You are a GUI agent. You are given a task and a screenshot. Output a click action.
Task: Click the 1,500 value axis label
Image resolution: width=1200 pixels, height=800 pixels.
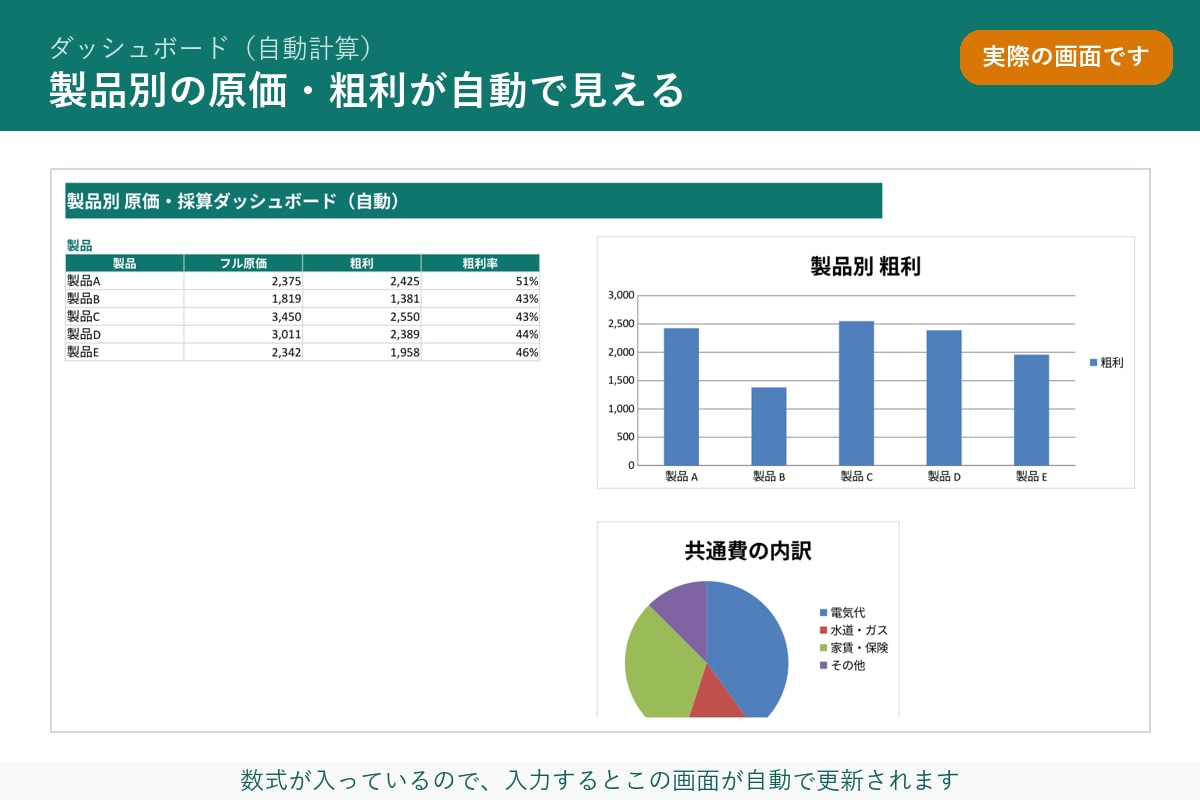[x=621, y=380]
